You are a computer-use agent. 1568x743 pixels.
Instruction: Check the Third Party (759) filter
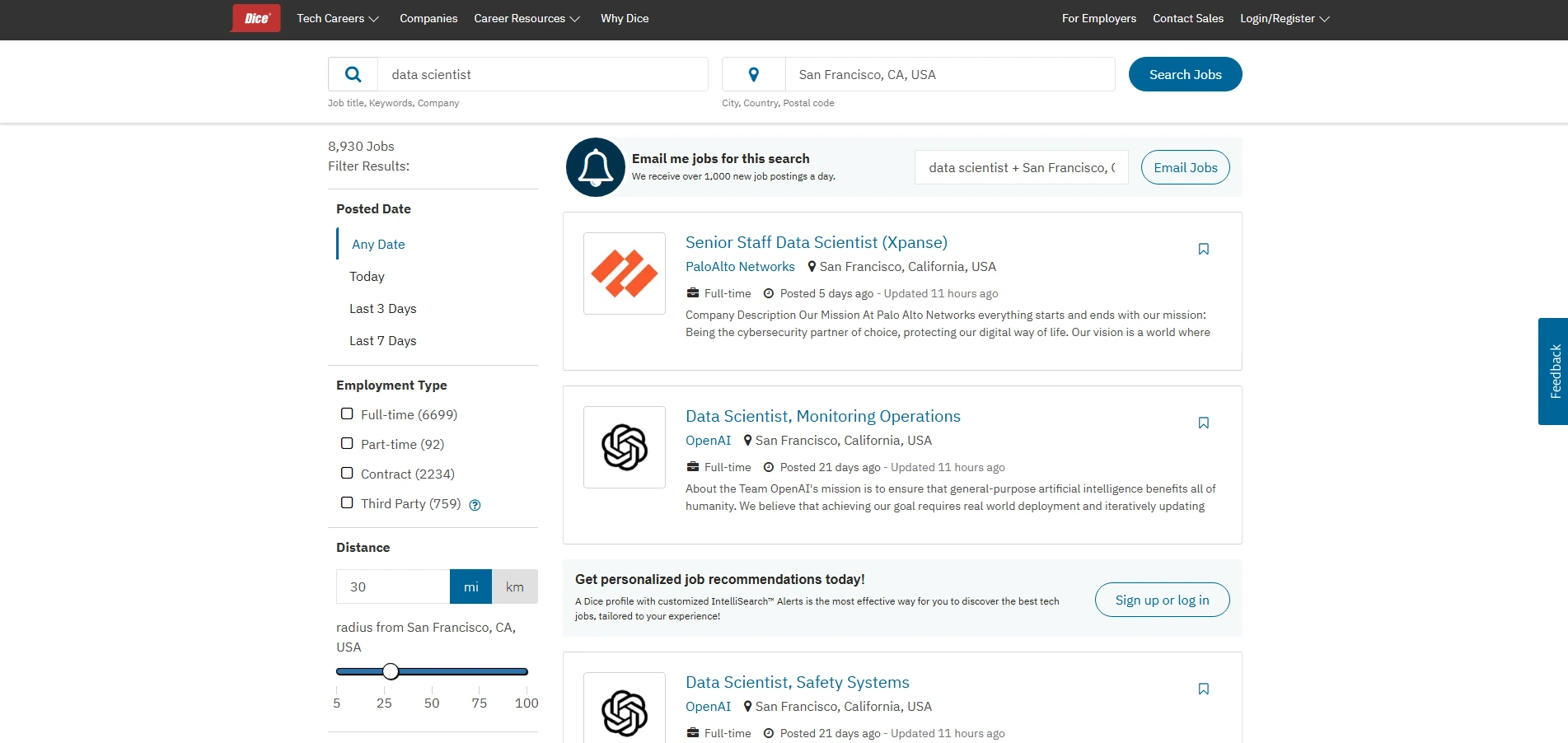(347, 502)
